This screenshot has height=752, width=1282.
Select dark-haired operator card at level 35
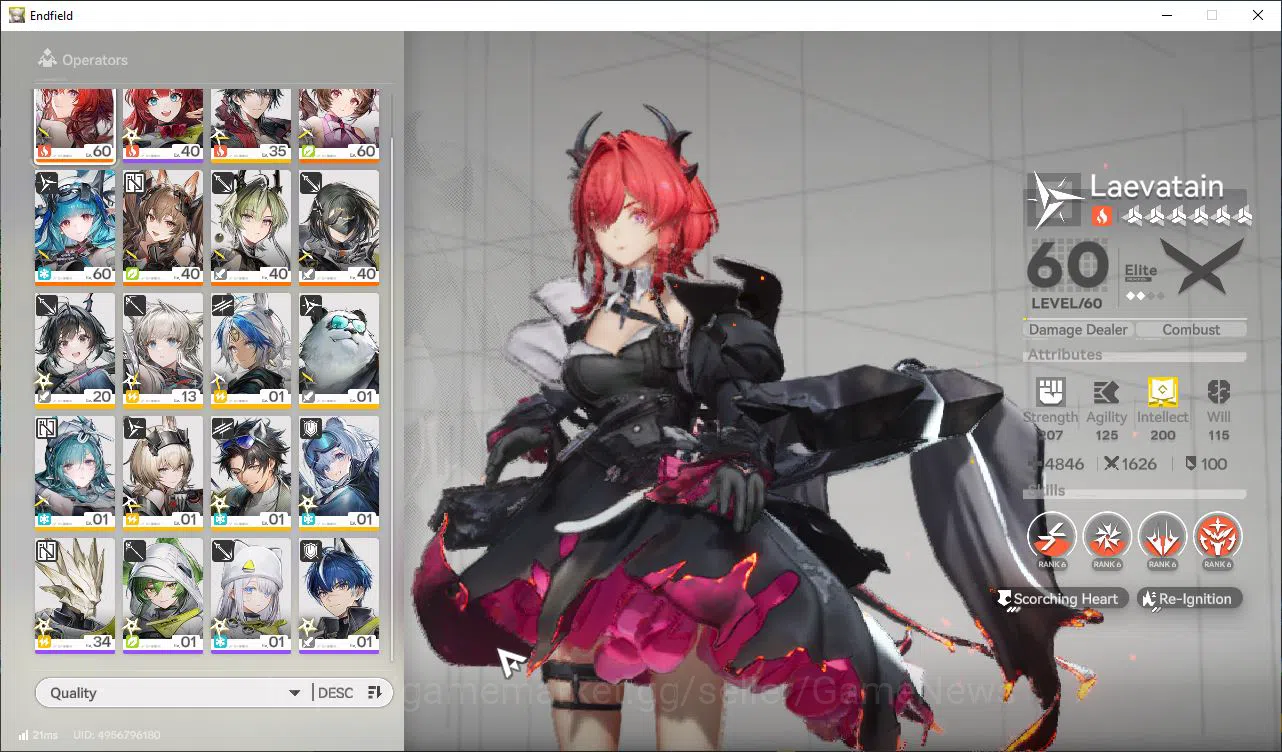[x=251, y=126]
